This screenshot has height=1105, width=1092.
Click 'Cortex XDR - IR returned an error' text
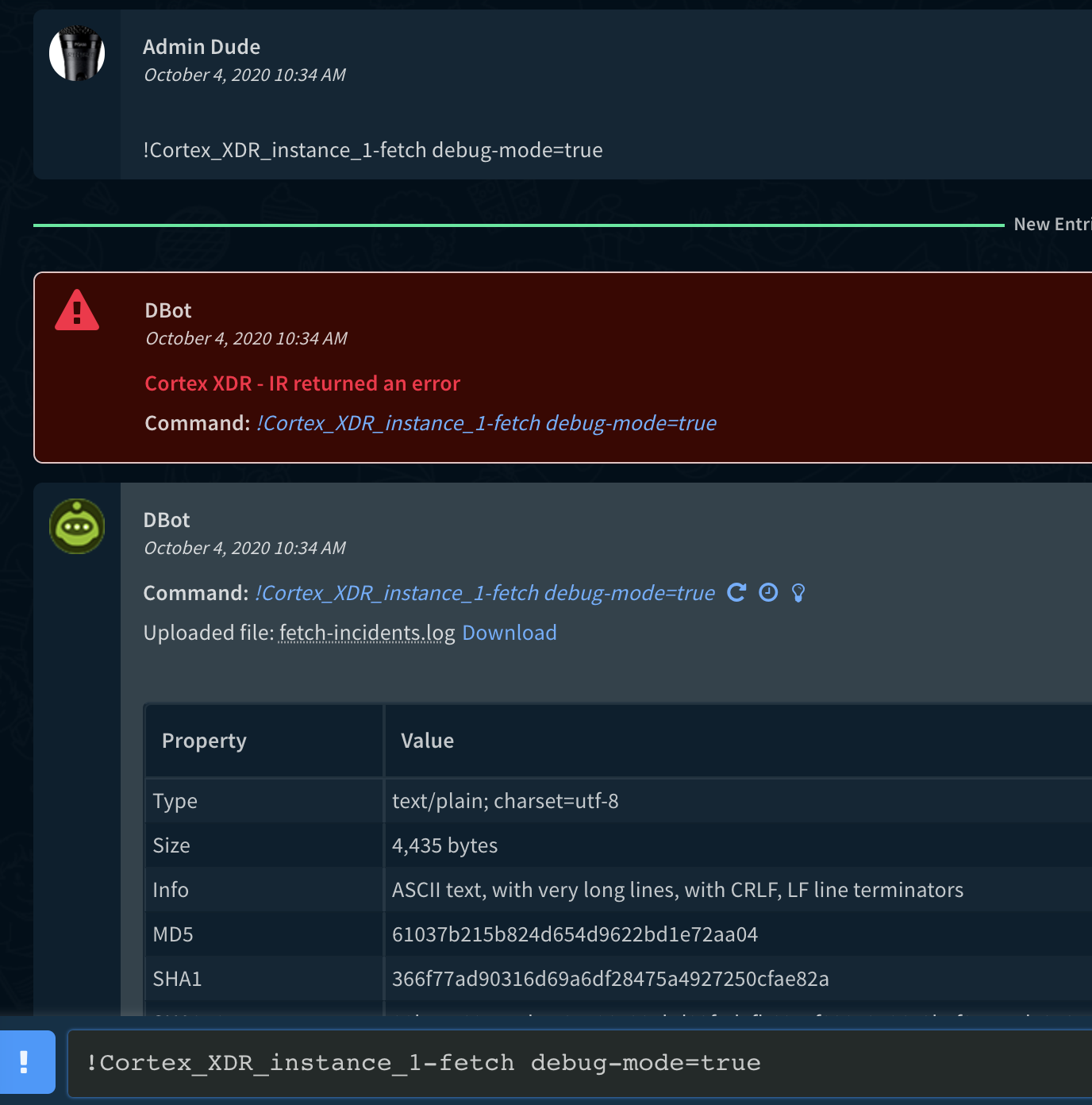pos(302,383)
